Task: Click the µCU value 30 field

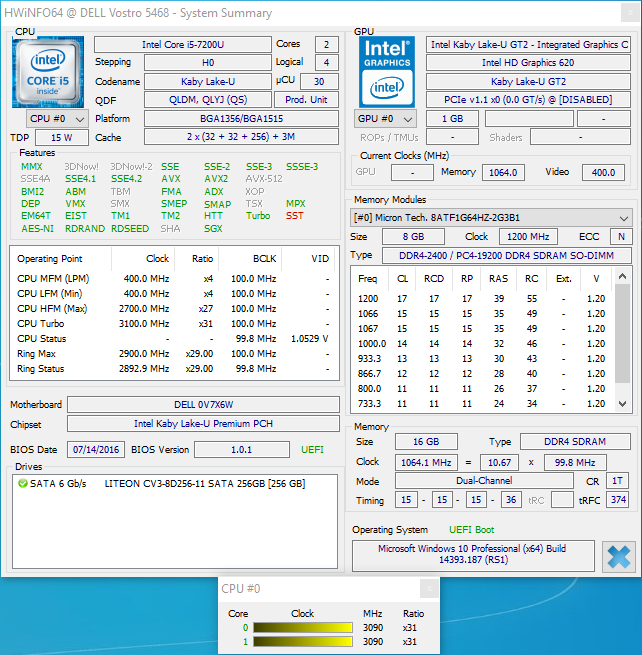Action: [319, 81]
